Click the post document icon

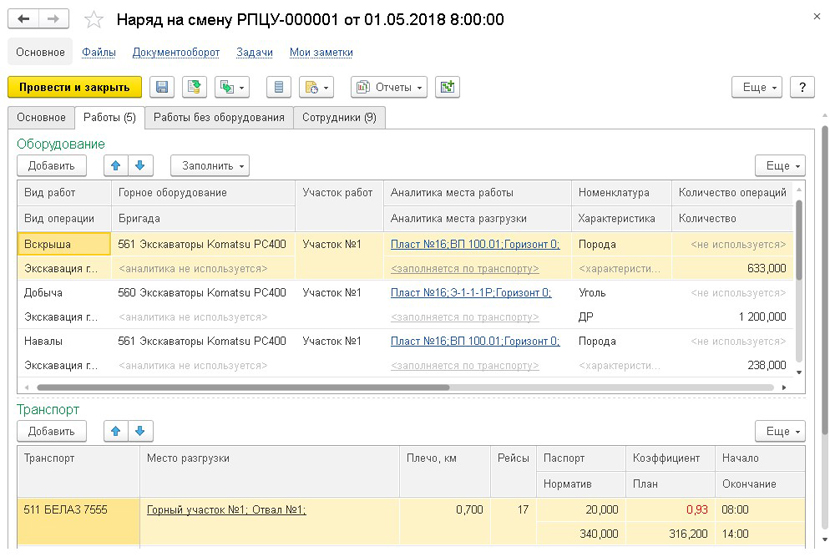[194, 87]
